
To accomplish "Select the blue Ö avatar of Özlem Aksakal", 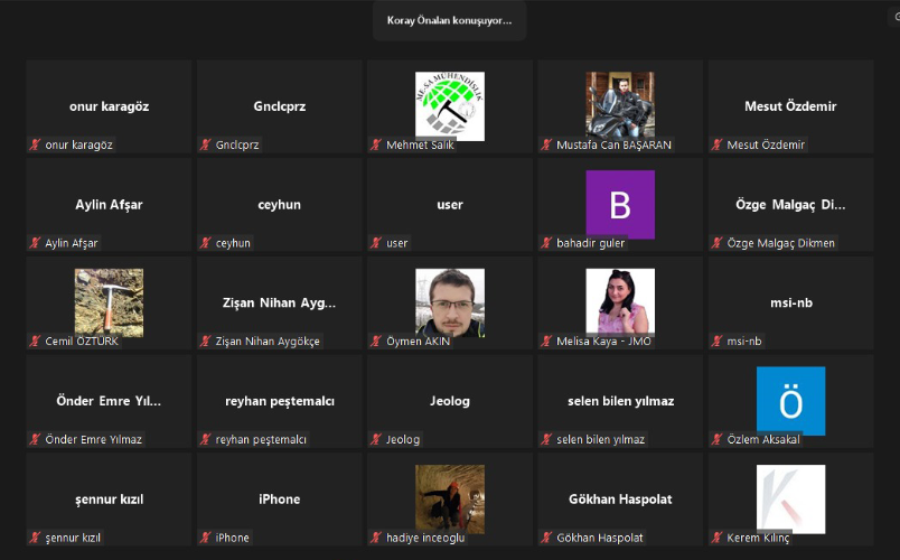I will [x=791, y=400].
